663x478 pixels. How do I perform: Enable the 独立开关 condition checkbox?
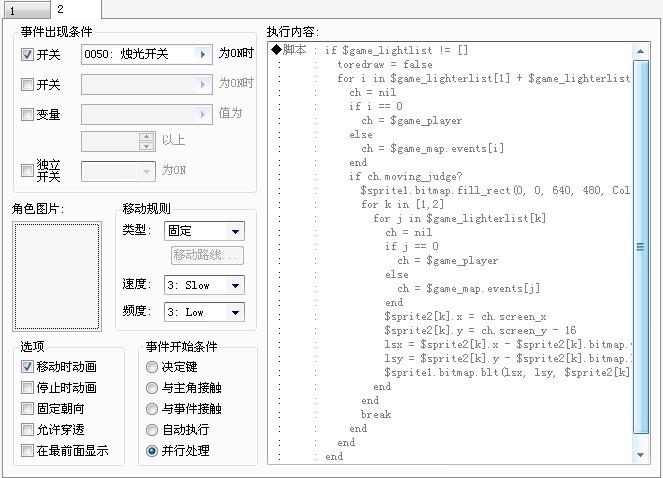click(x=27, y=170)
